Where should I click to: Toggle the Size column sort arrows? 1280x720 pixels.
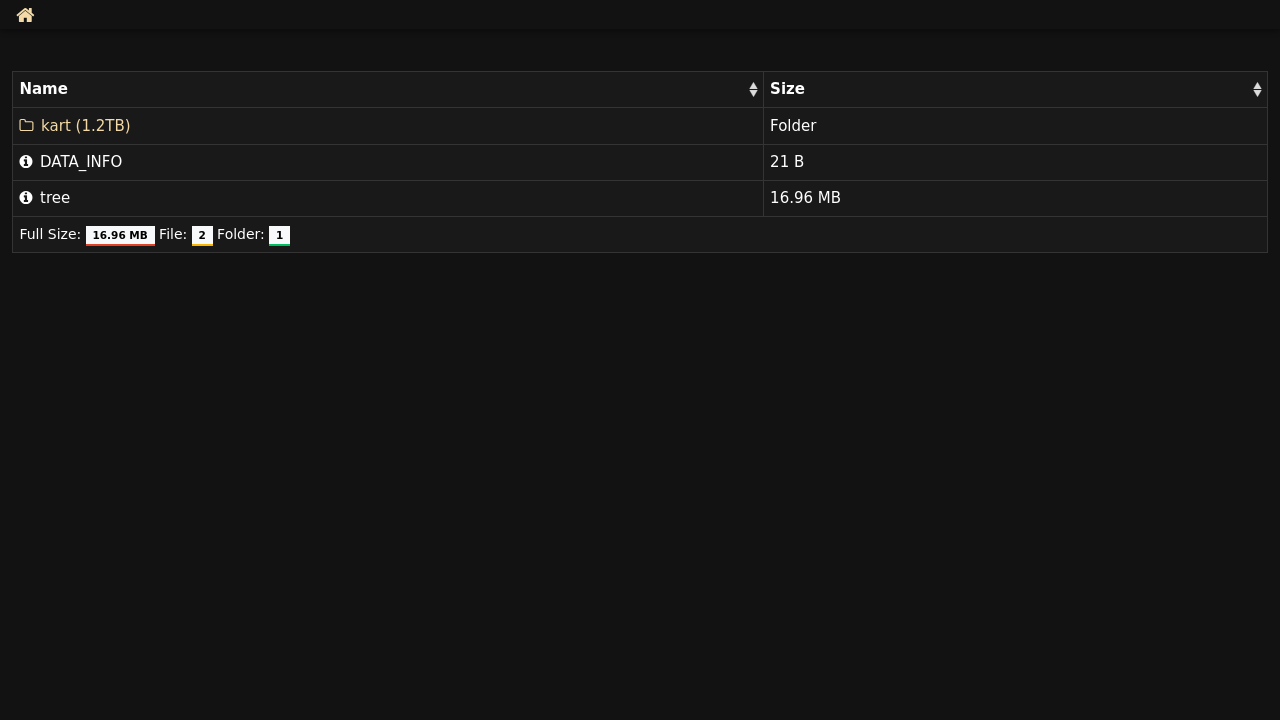1257,90
